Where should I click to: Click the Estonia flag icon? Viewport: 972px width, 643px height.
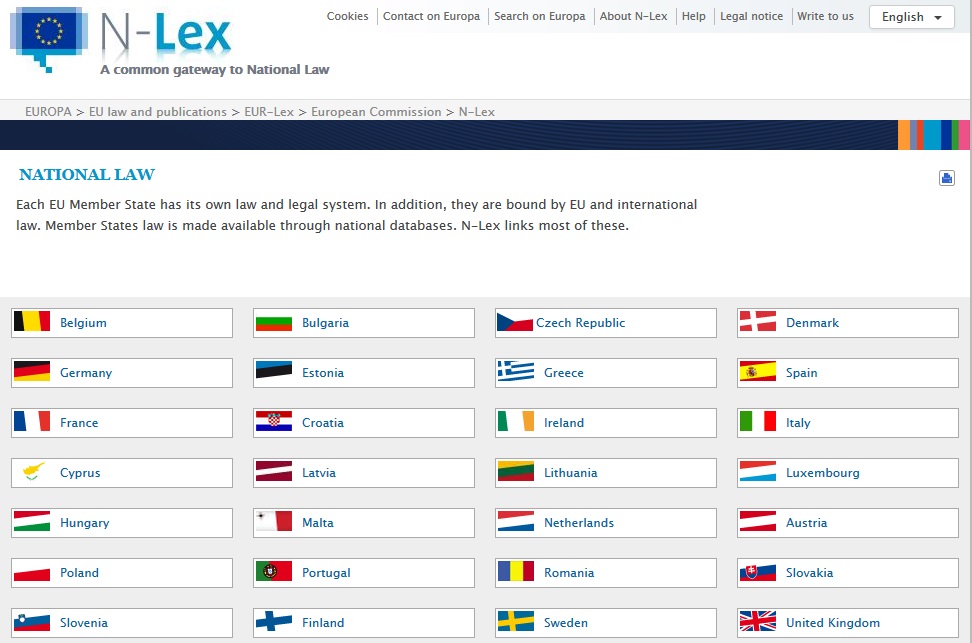pos(273,371)
